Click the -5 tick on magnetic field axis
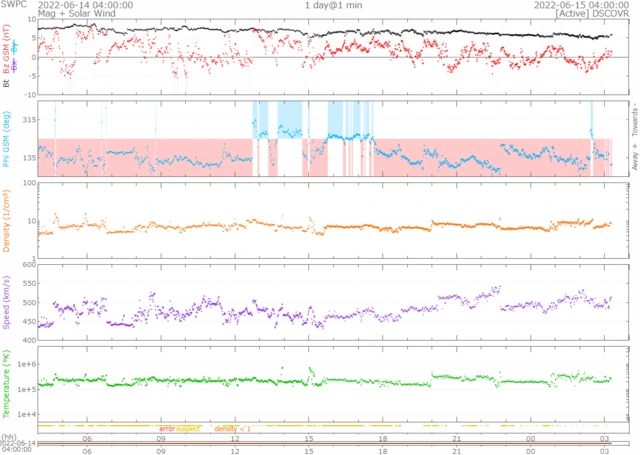Viewport: 640px width, 455px height. [x=32, y=76]
